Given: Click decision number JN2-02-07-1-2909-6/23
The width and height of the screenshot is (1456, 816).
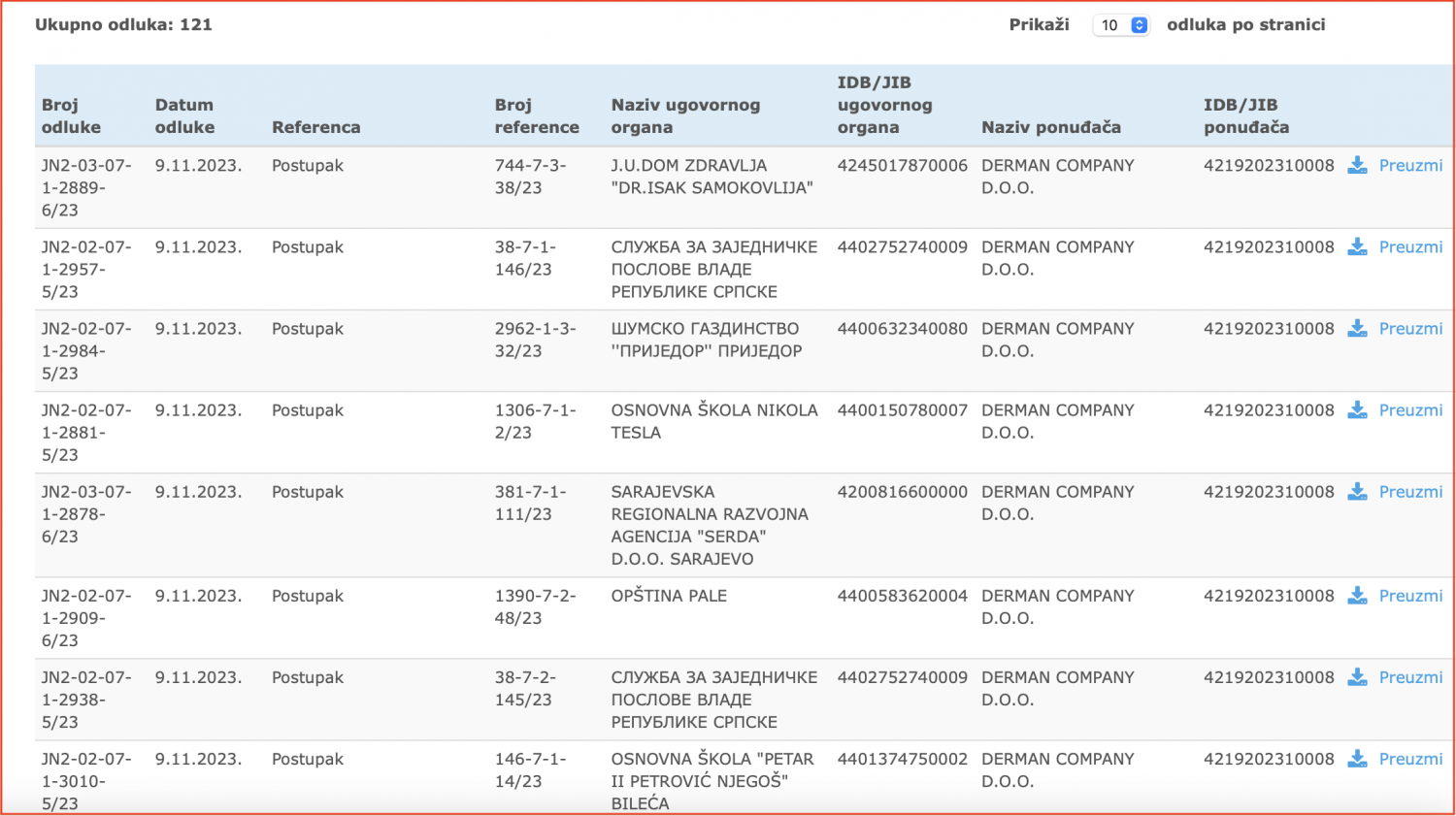Looking at the screenshot, I should point(86,618).
